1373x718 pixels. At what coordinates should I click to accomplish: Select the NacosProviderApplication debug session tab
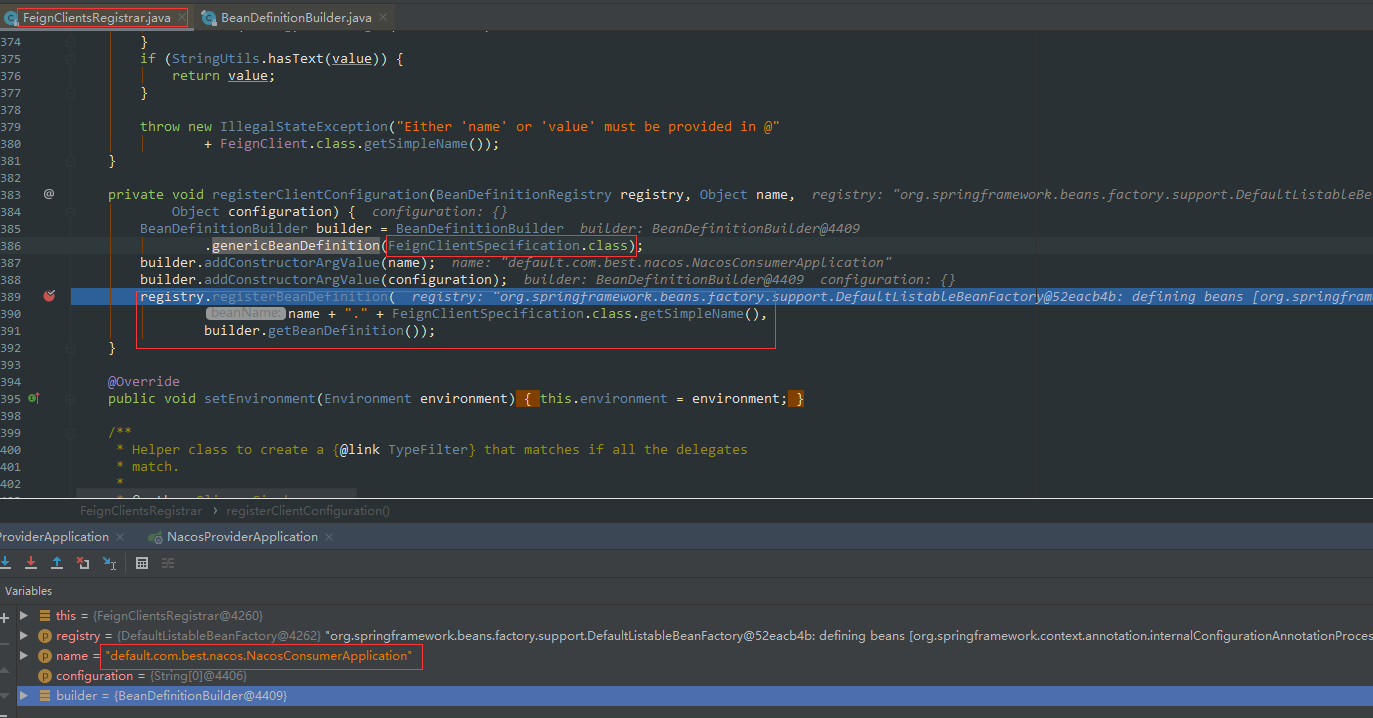click(242, 537)
